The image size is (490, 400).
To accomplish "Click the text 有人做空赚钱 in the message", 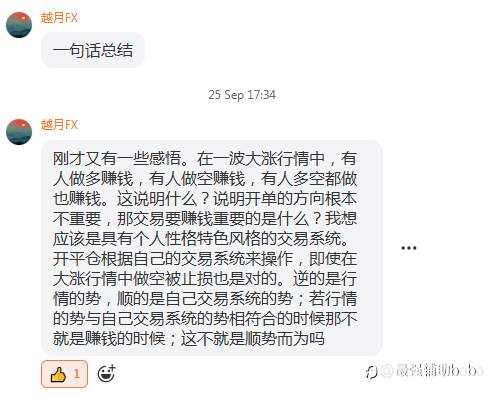I will [x=197, y=179].
